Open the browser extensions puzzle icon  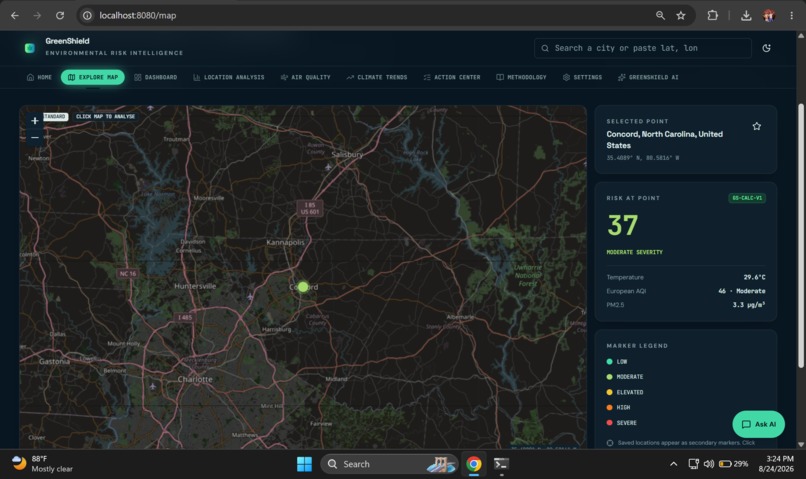(x=712, y=15)
